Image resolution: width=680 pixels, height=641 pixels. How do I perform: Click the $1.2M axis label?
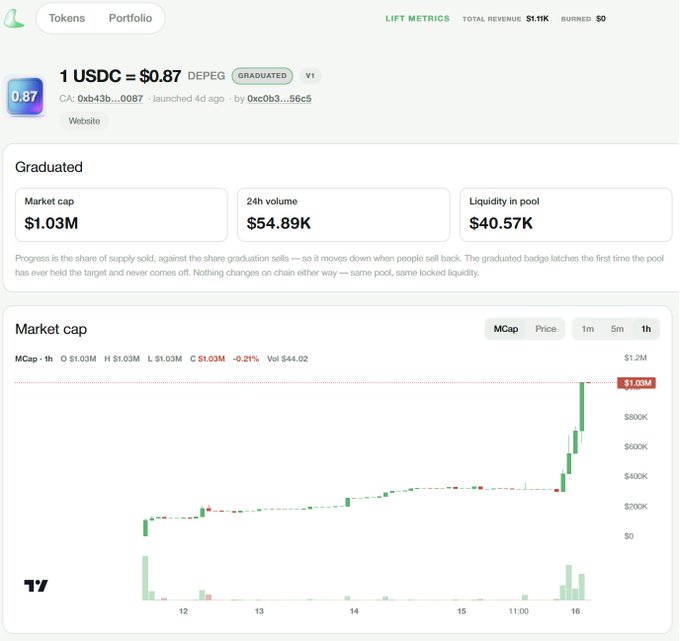pyautogui.click(x=635, y=358)
